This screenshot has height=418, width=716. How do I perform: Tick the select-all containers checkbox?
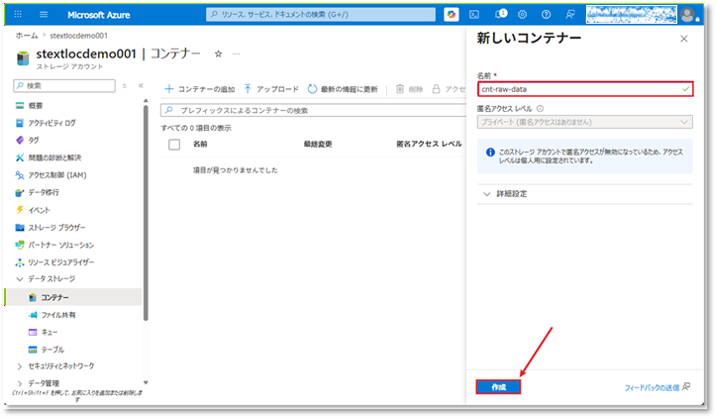[x=174, y=145]
